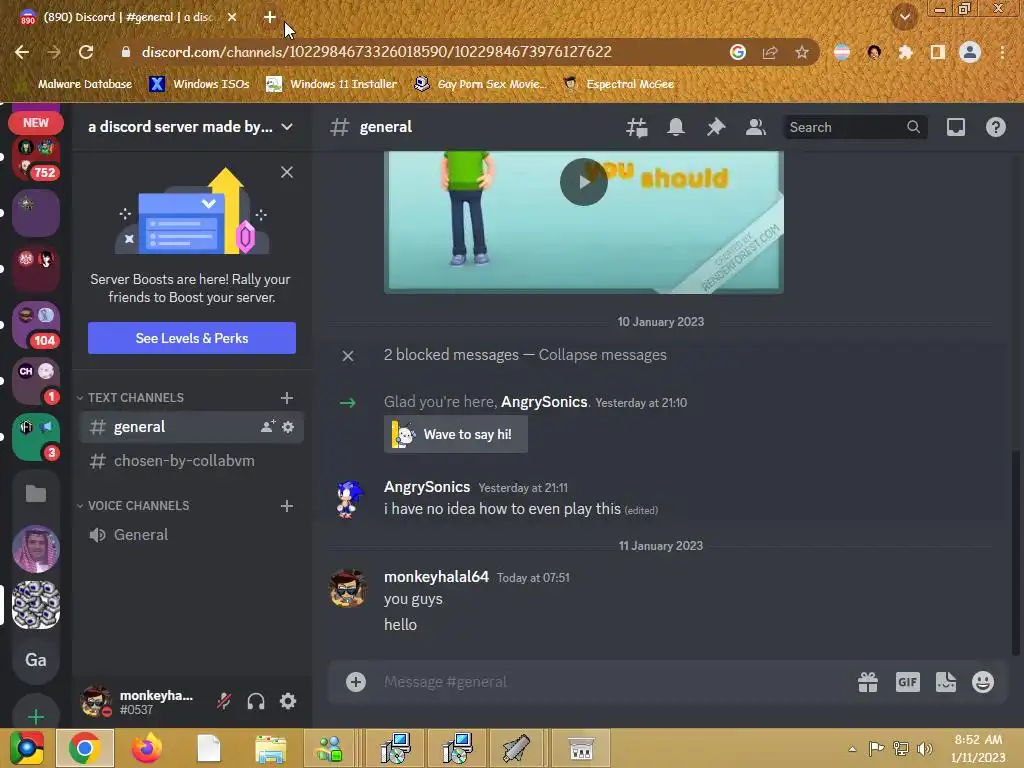Viewport: 1024px width, 768px height.
Task: Select the Ga server icon
Action: (x=36, y=660)
